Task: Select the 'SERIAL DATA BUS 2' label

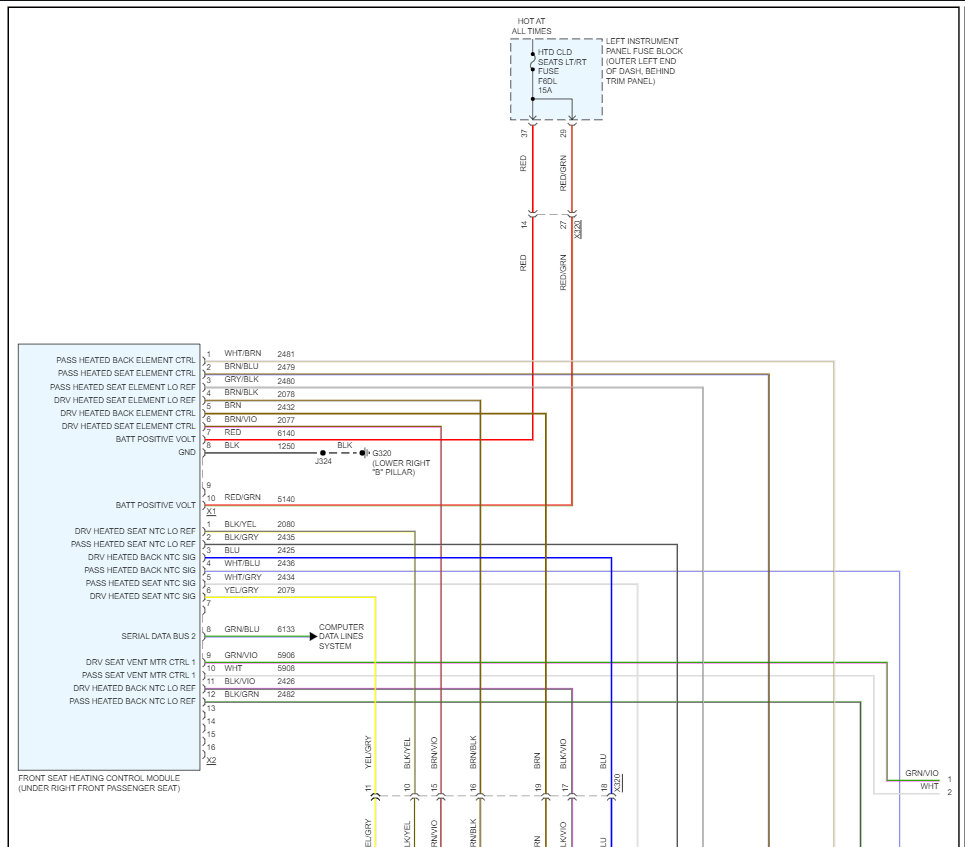Action: coord(158,636)
